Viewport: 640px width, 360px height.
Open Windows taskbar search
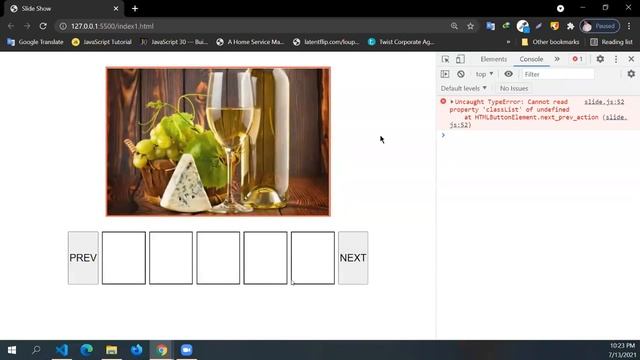[x=36, y=350]
